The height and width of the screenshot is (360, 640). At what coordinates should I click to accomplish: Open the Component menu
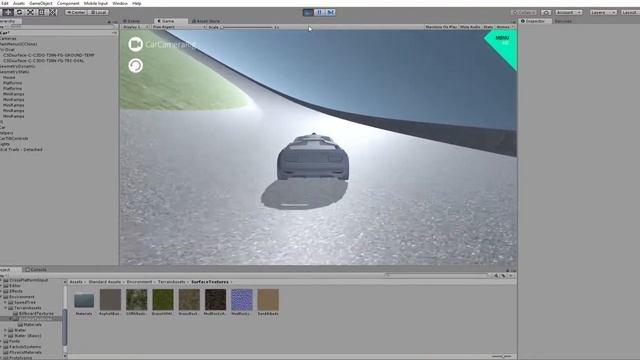pyautogui.click(x=68, y=3)
